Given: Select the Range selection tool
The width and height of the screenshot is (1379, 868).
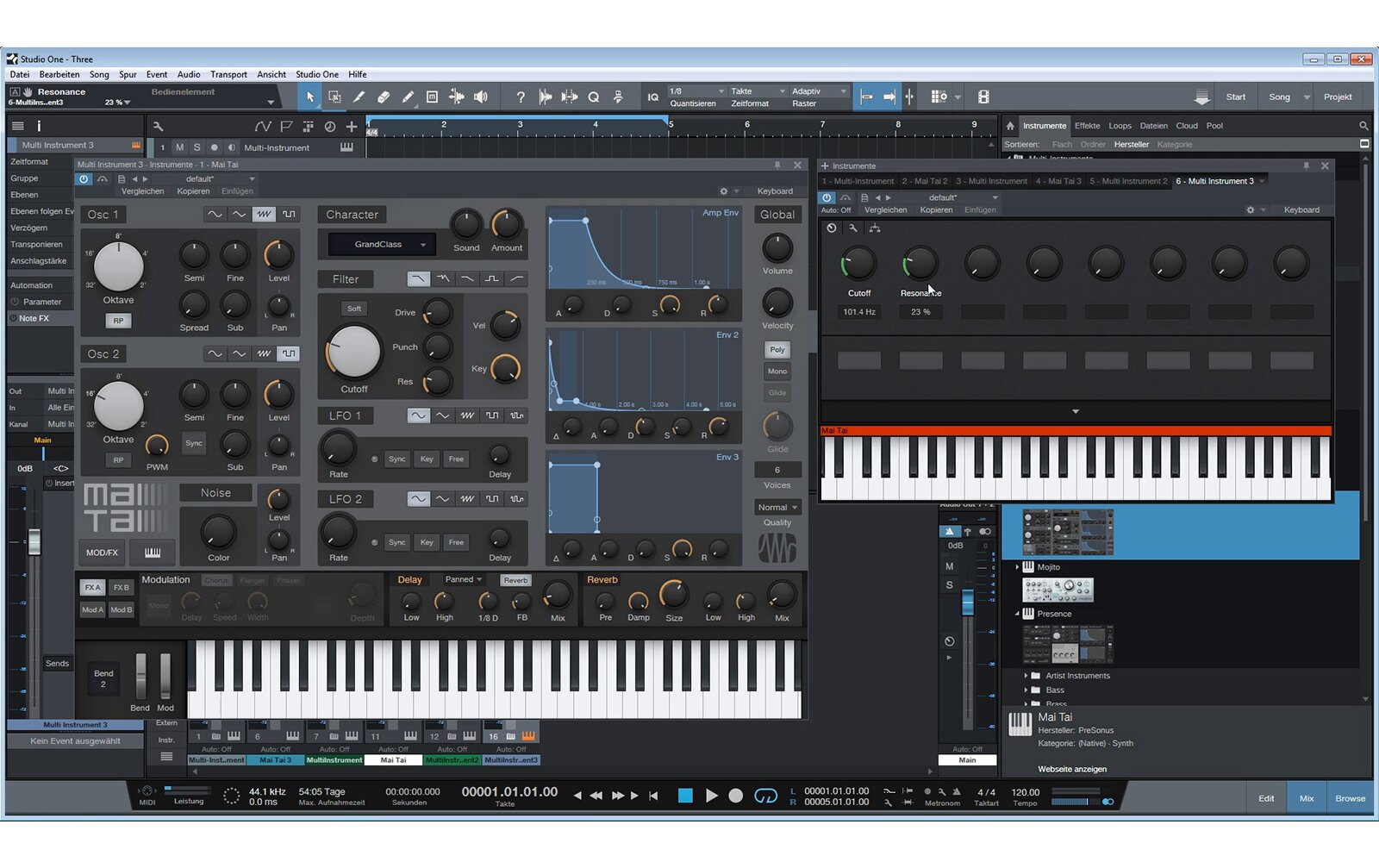Looking at the screenshot, I should tap(334, 97).
